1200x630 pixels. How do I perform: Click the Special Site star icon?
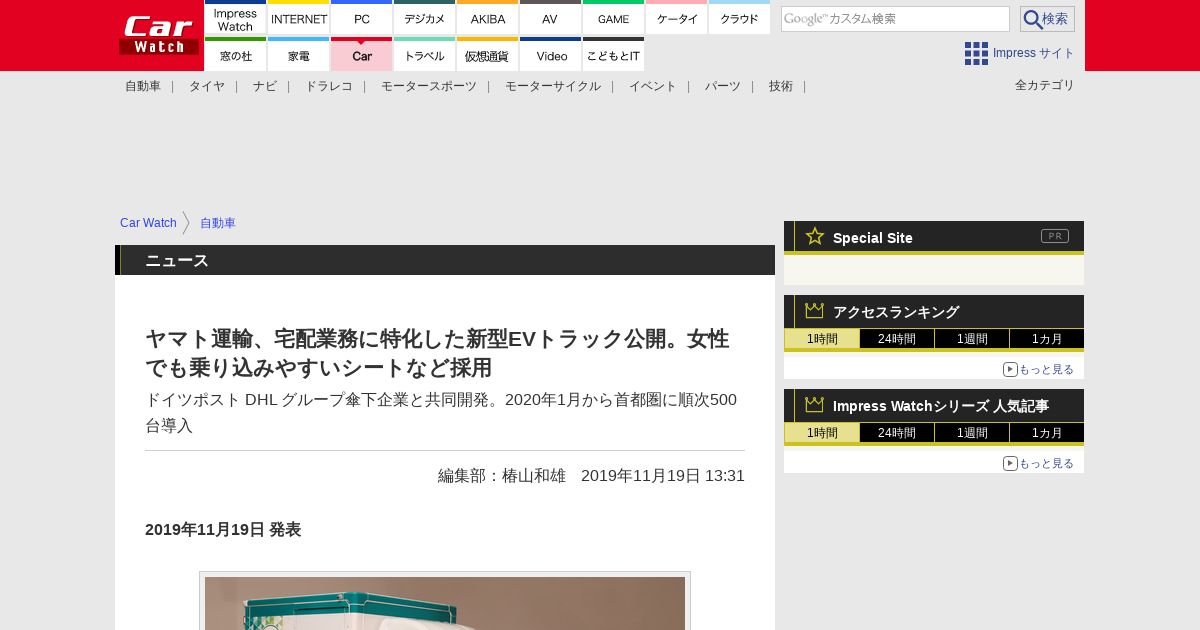pos(815,236)
